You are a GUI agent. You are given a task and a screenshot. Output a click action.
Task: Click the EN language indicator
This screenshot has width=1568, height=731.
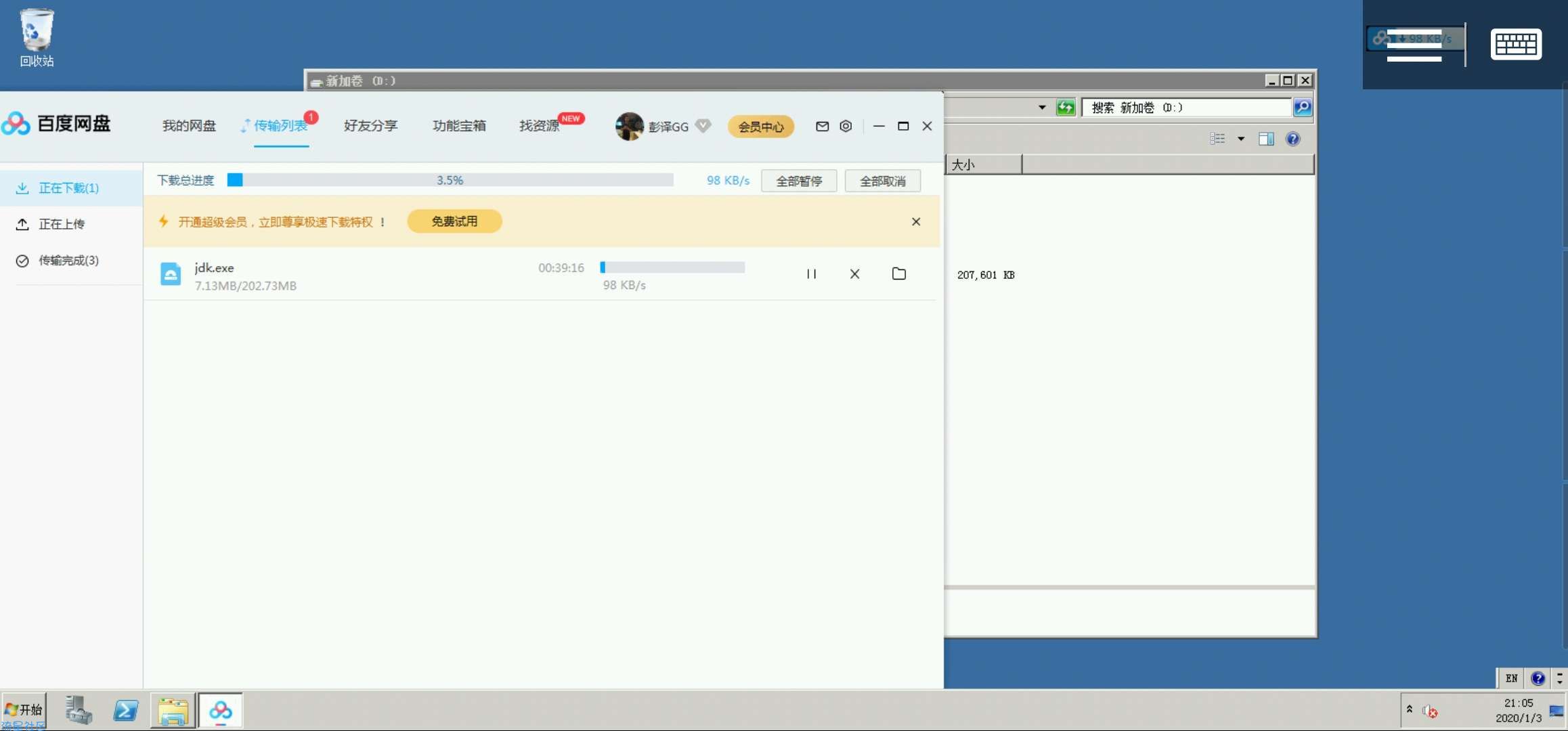click(1511, 678)
